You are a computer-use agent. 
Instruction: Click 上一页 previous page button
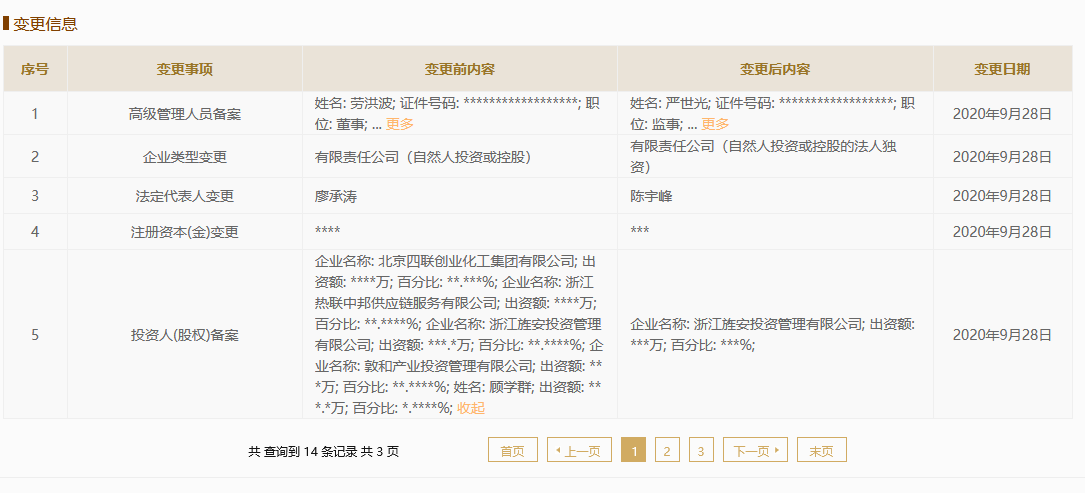pyautogui.click(x=579, y=451)
